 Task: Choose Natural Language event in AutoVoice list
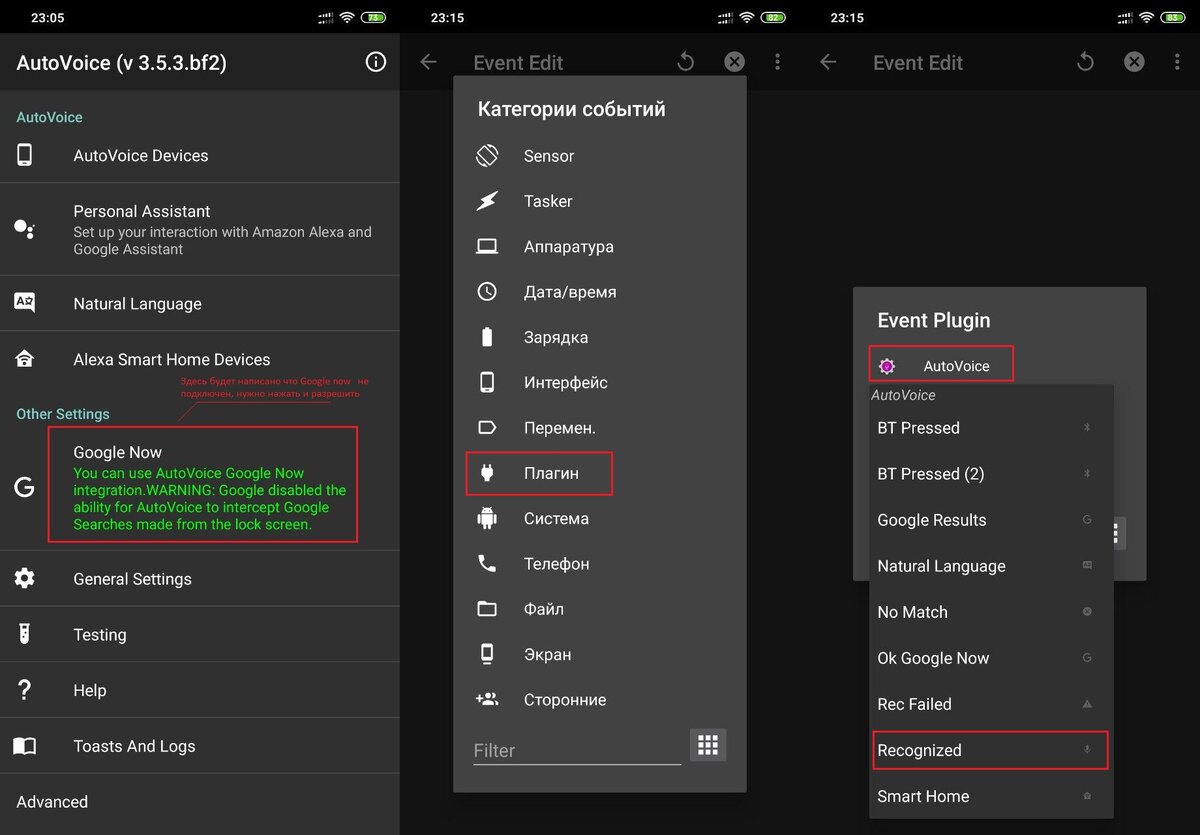pyautogui.click(x=990, y=566)
